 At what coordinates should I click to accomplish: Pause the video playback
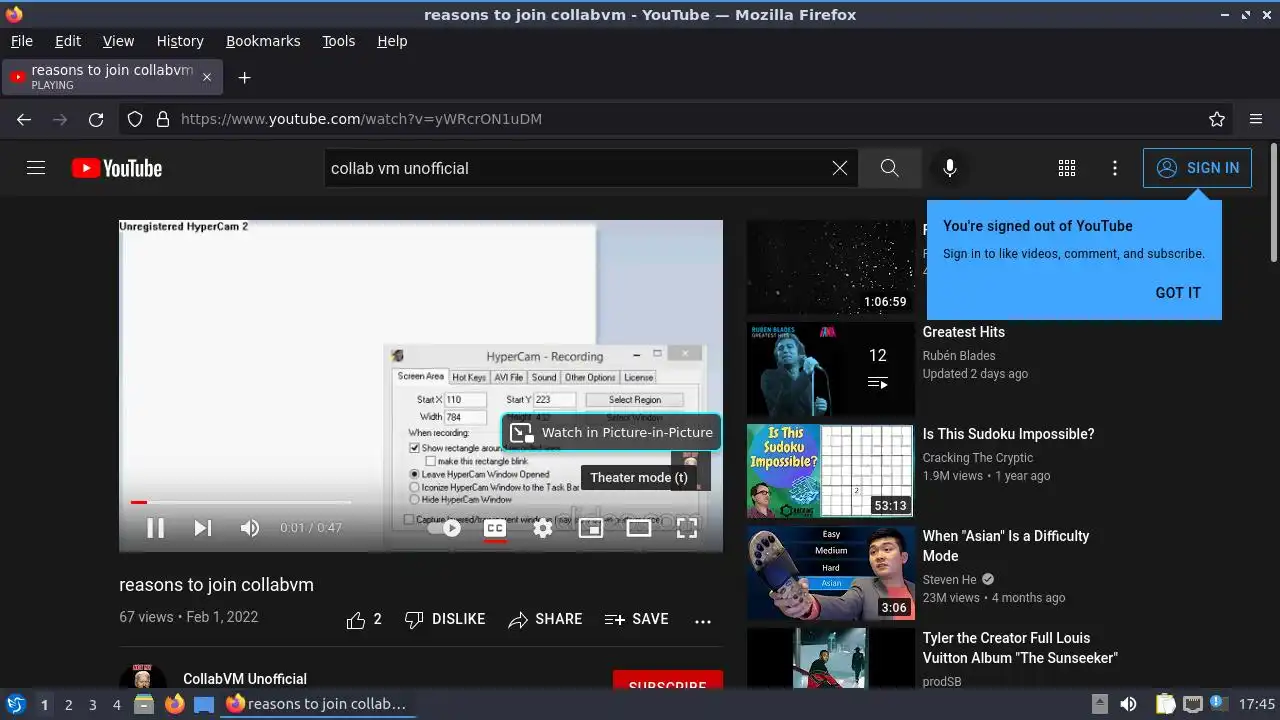point(156,528)
